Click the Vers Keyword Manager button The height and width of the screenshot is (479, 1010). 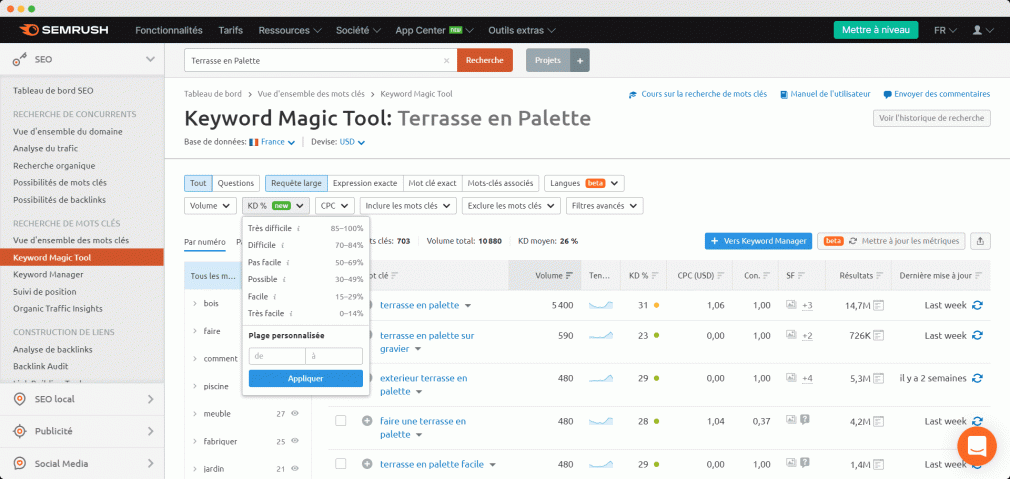(x=758, y=241)
